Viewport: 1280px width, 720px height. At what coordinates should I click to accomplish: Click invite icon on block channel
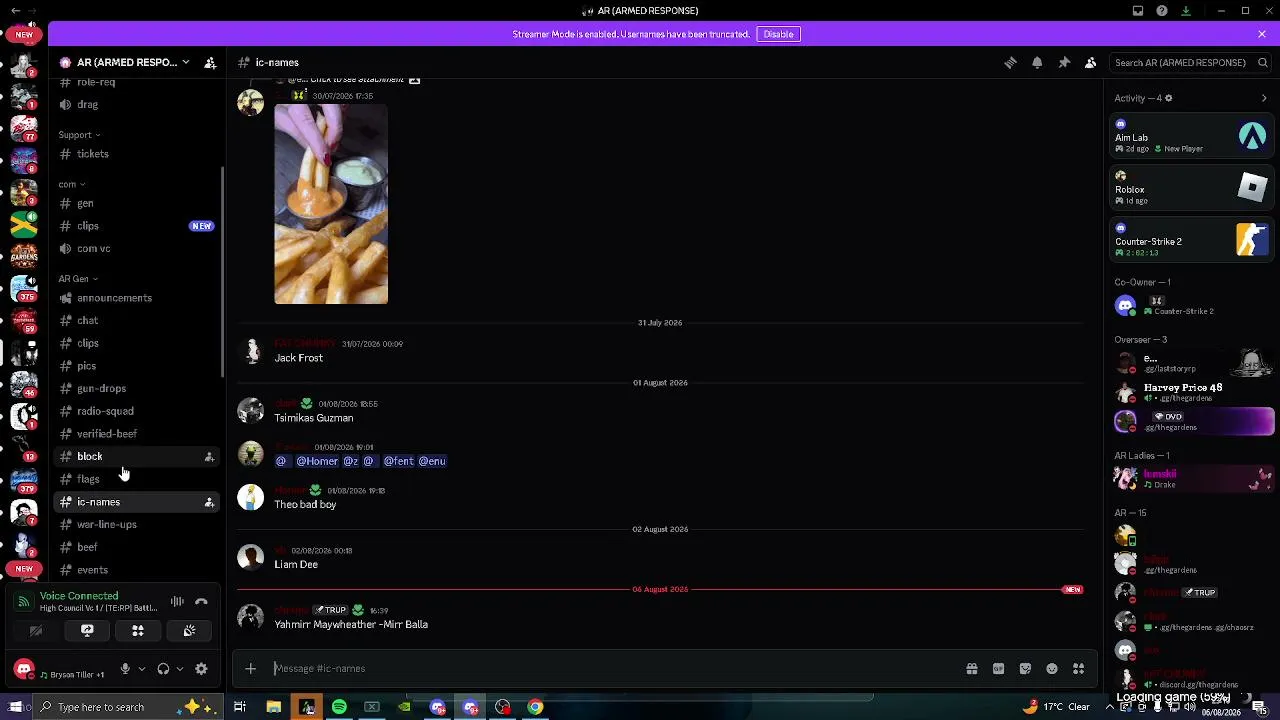point(209,457)
